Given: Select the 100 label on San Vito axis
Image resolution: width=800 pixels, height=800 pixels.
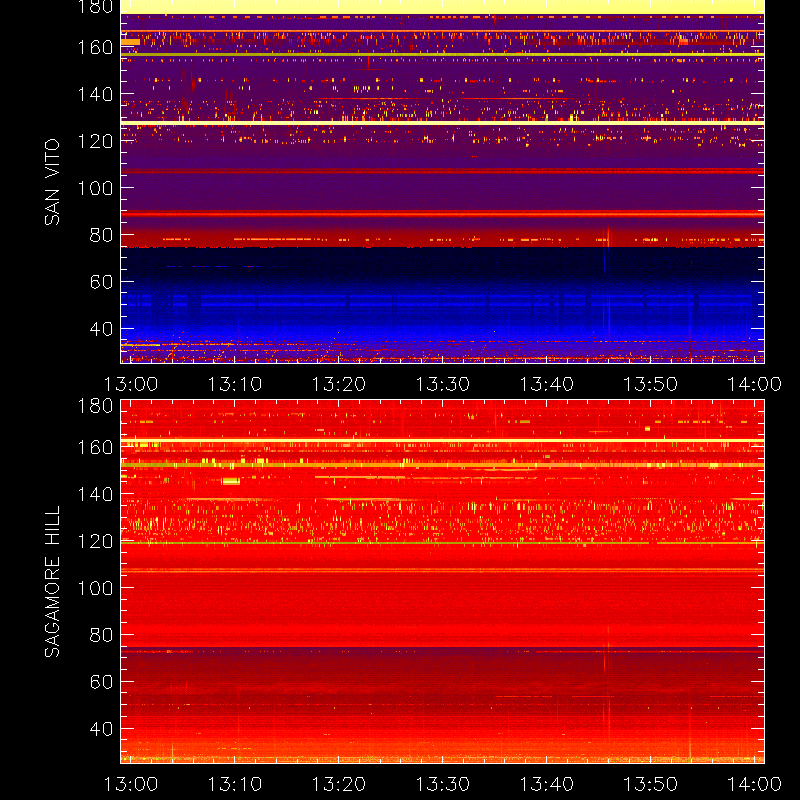Looking at the screenshot, I should coord(95,188).
